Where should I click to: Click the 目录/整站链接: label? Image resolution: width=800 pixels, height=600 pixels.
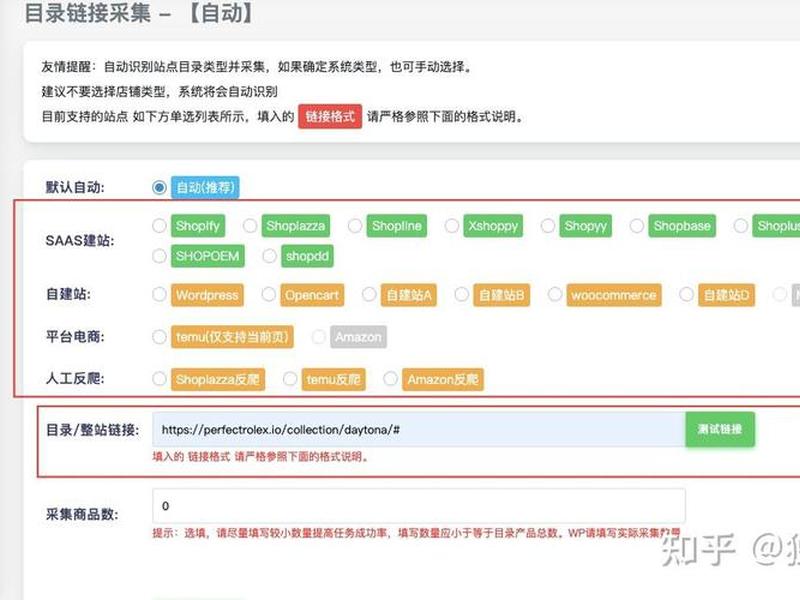coord(92,430)
